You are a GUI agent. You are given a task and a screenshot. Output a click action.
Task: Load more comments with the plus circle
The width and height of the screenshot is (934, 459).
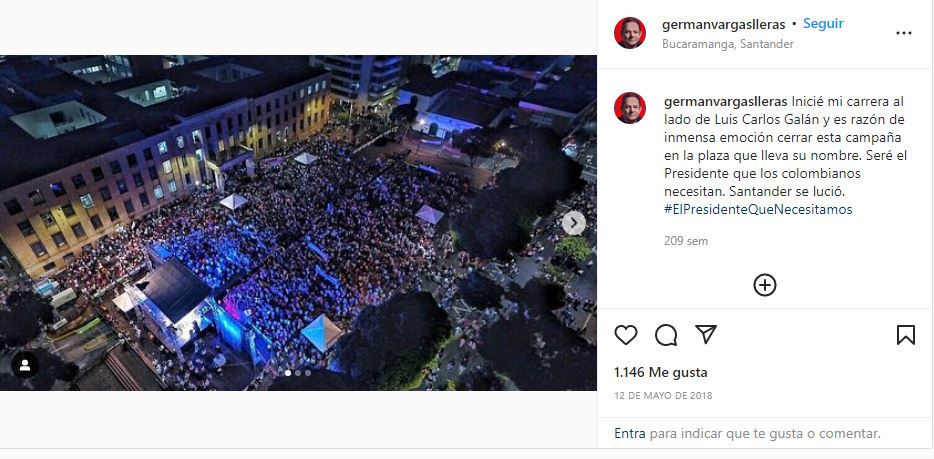(x=765, y=285)
